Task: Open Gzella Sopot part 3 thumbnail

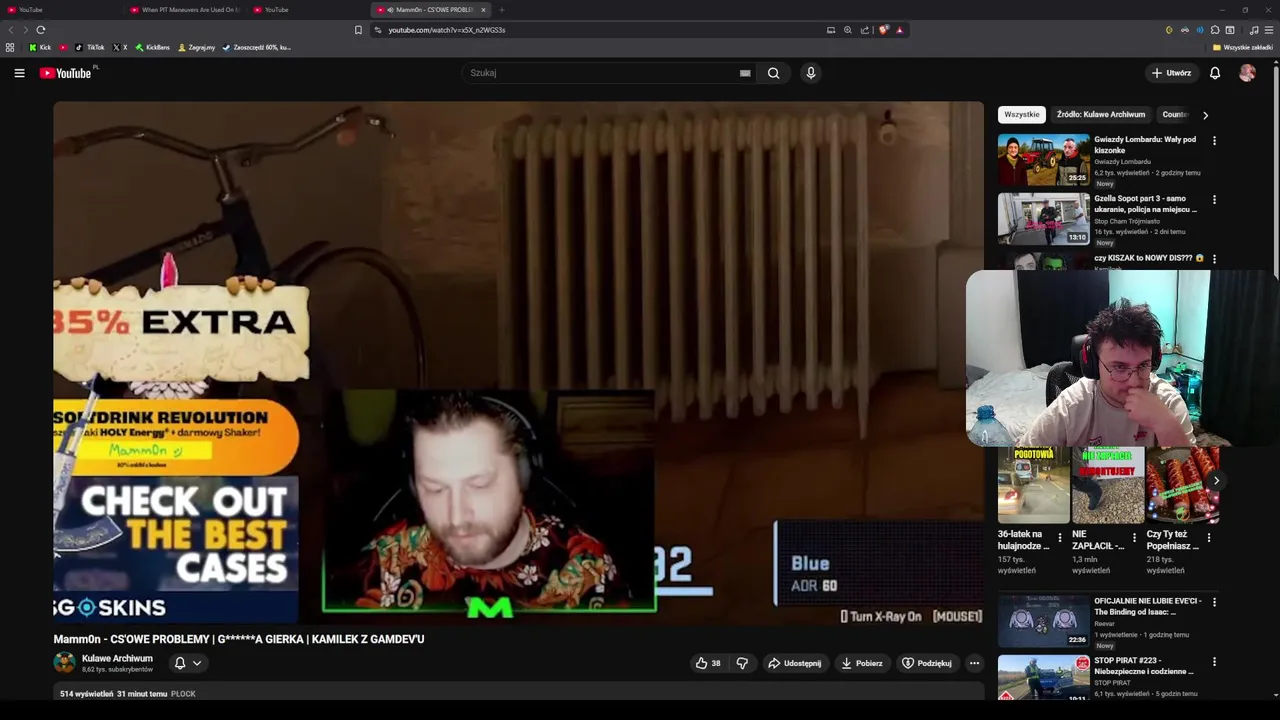Action: [1043, 219]
